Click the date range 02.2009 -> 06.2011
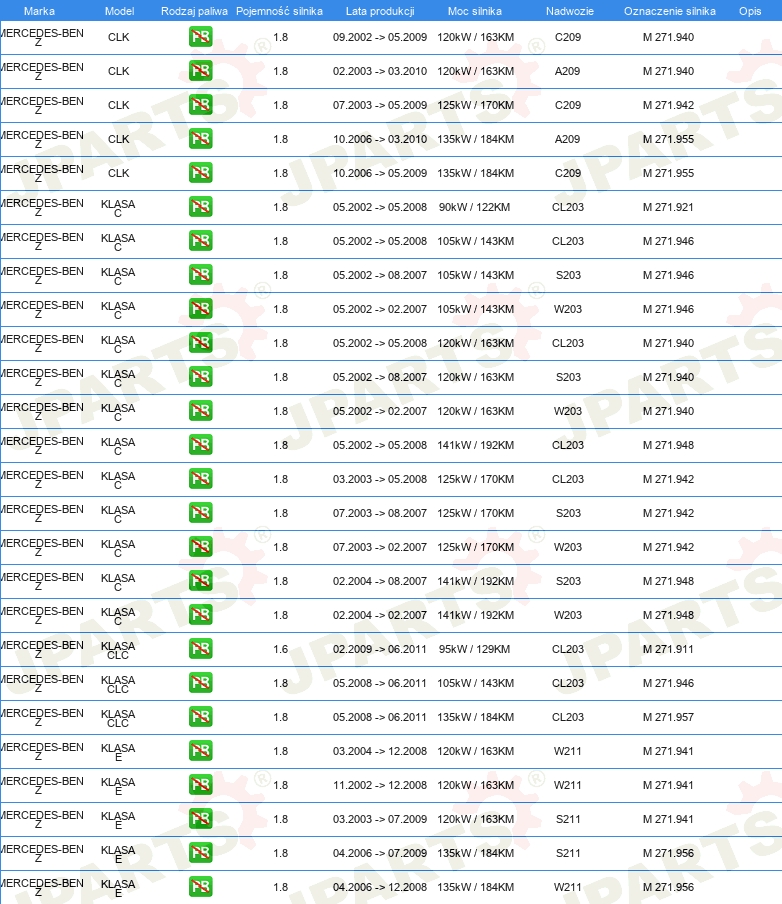The width and height of the screenshot is (782, 904). pos(380,649)
